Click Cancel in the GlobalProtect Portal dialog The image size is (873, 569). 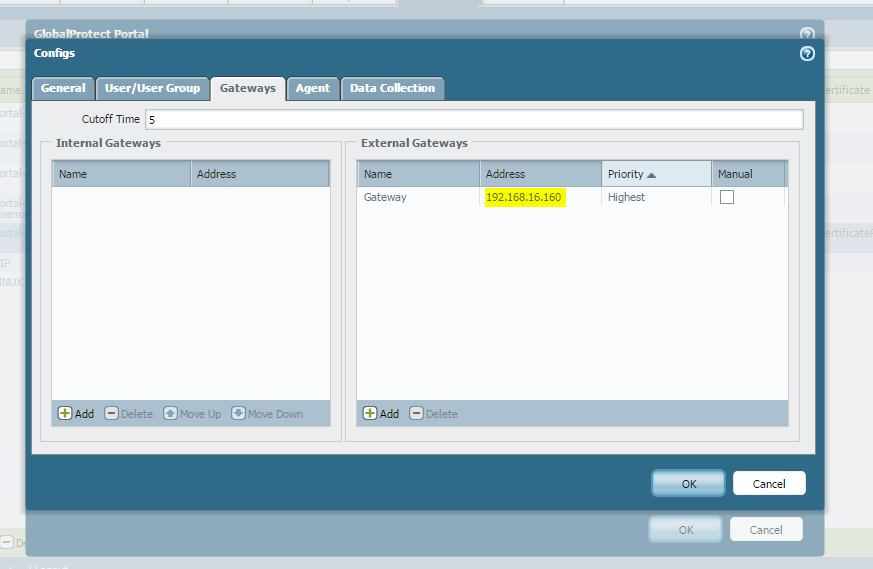tap(766, 529)
